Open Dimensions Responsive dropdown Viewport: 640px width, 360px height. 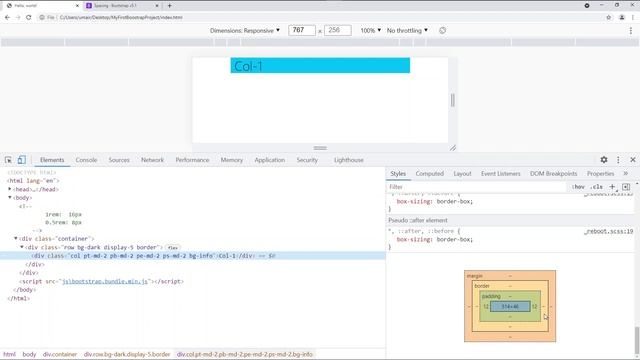[x=245, y=31]
